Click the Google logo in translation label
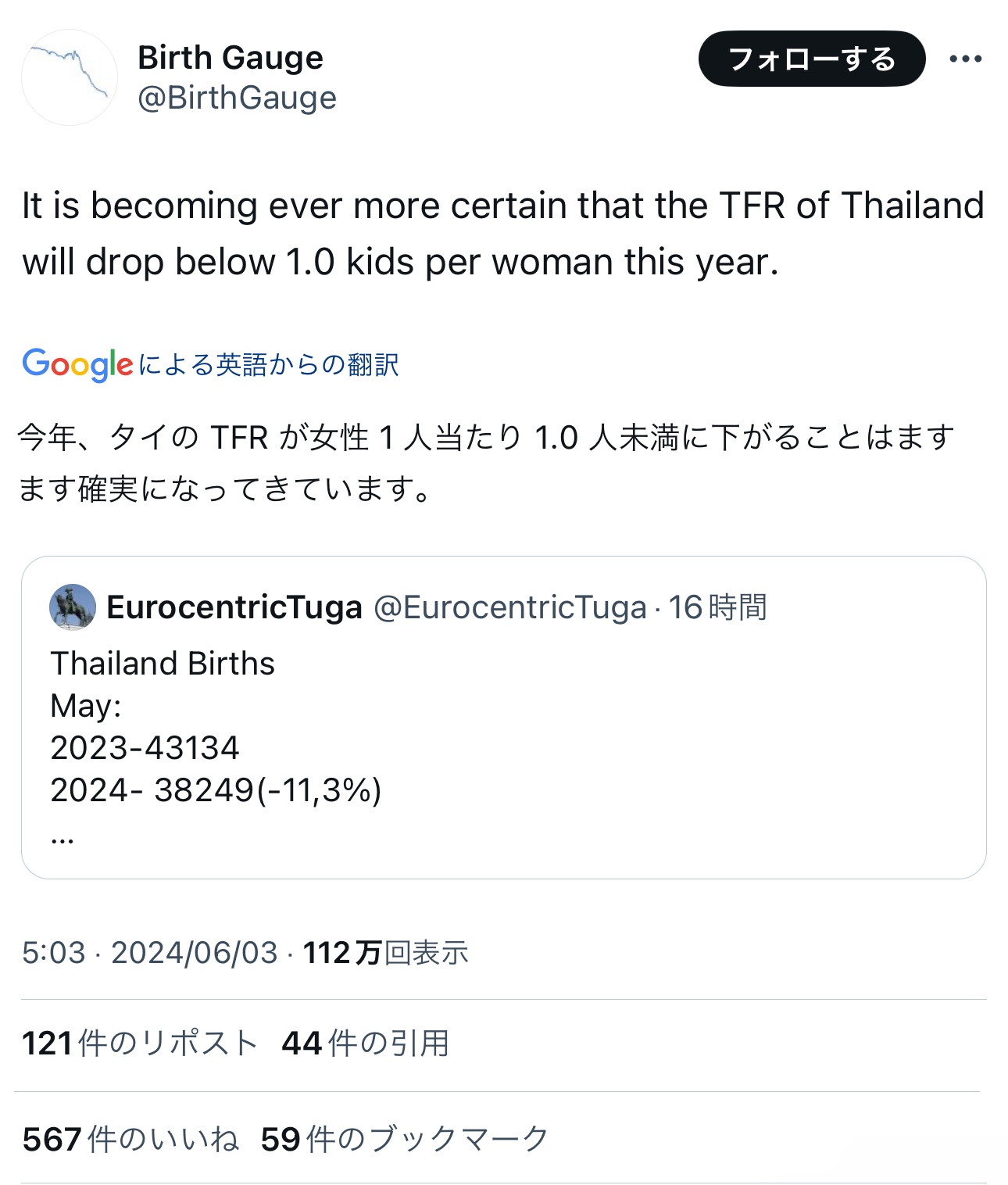The height and width of the screenshot is (1185, 1008). tap(77, 364)
